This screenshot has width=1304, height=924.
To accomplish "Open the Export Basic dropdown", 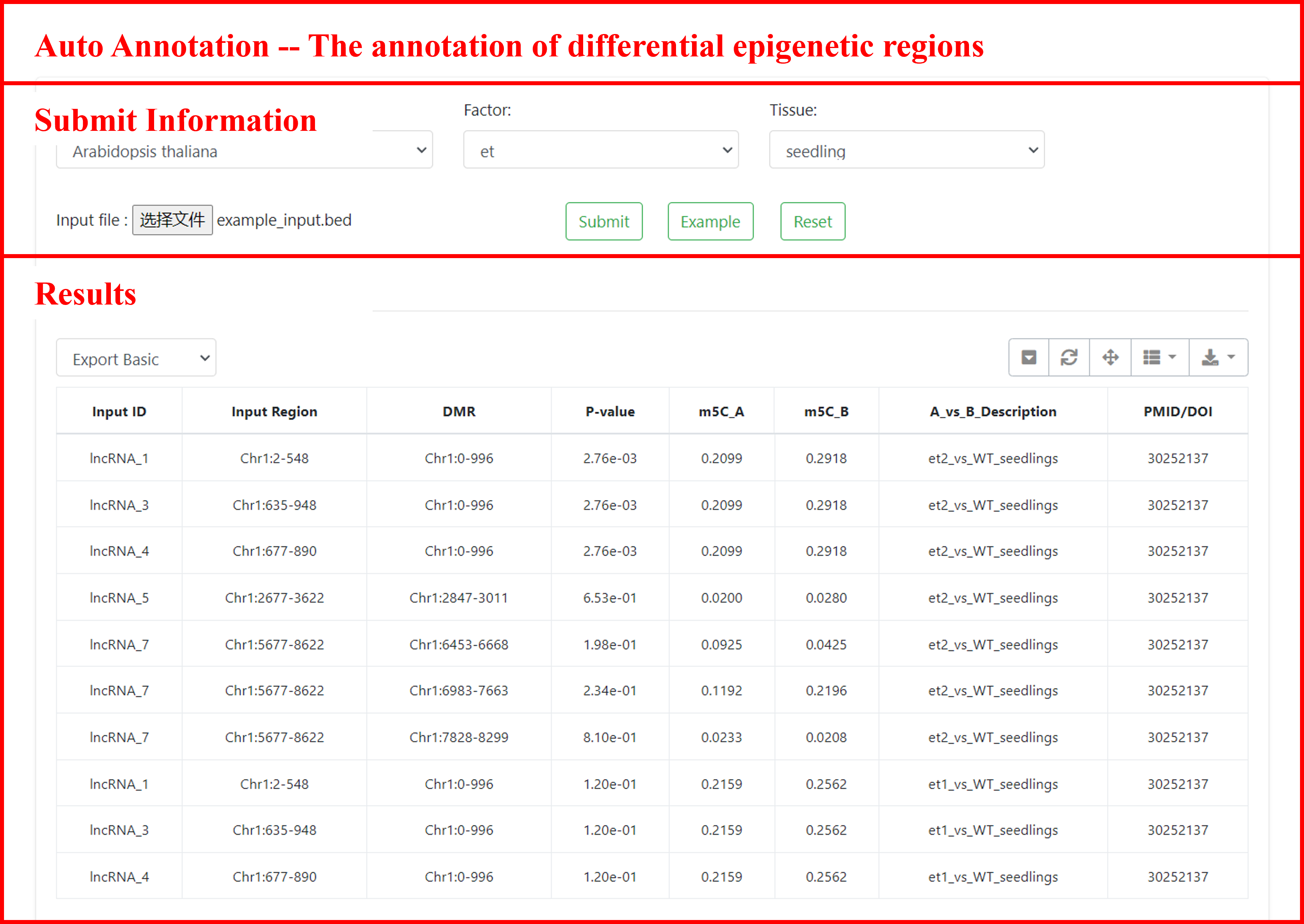I will [136, 358].
